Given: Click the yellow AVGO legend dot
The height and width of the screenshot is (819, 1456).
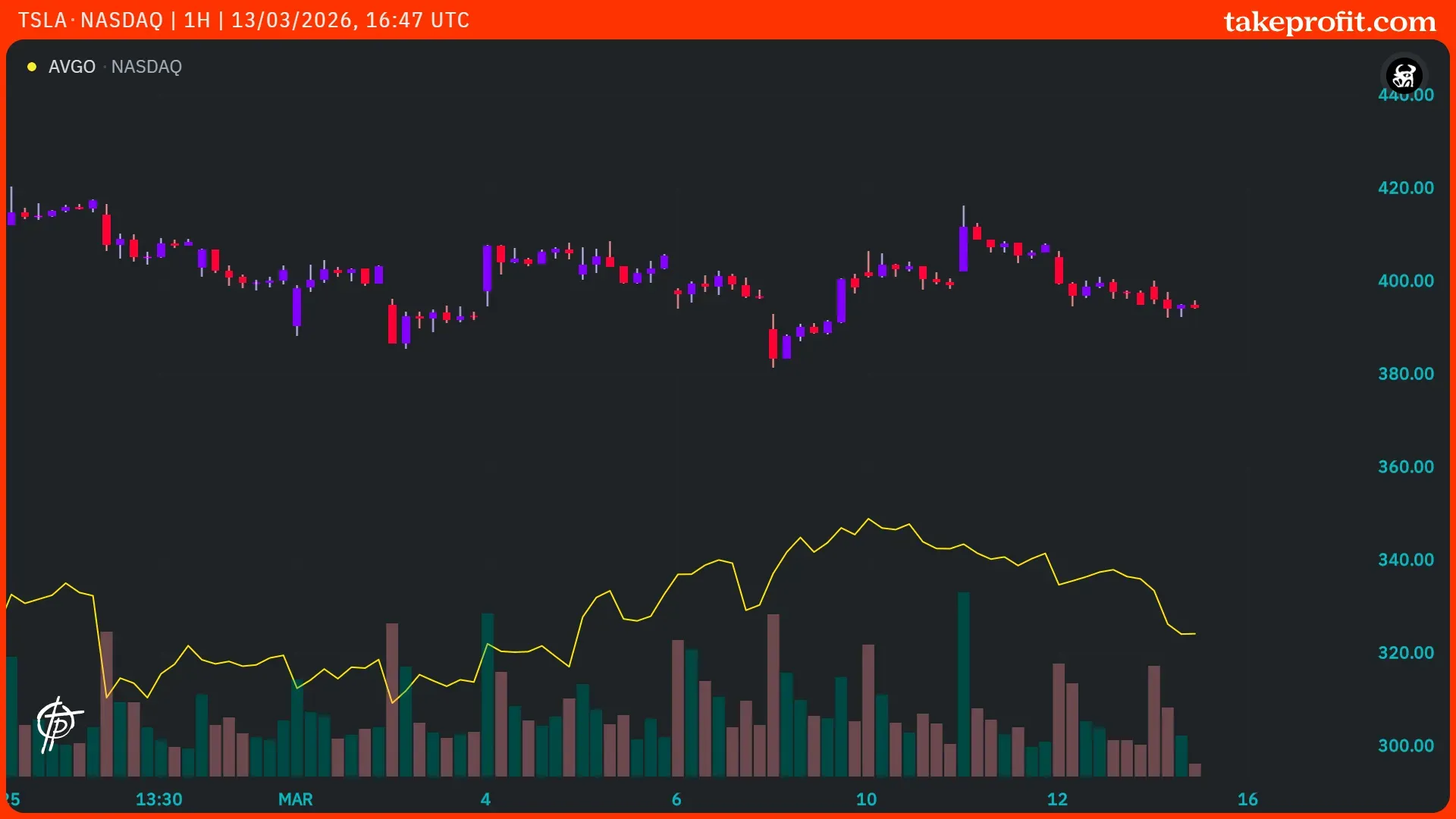Looking at the screenshot, I should pyautogui.click(x=32, y=67).
